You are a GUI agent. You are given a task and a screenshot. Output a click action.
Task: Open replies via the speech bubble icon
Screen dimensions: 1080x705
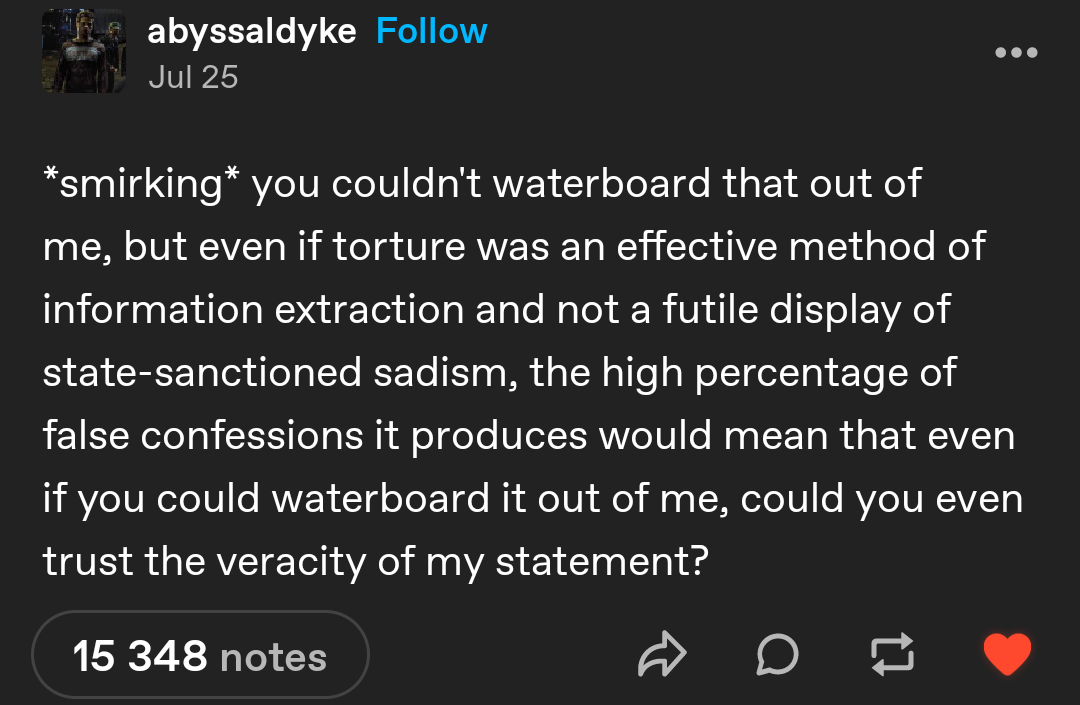(x=778, y=653)
